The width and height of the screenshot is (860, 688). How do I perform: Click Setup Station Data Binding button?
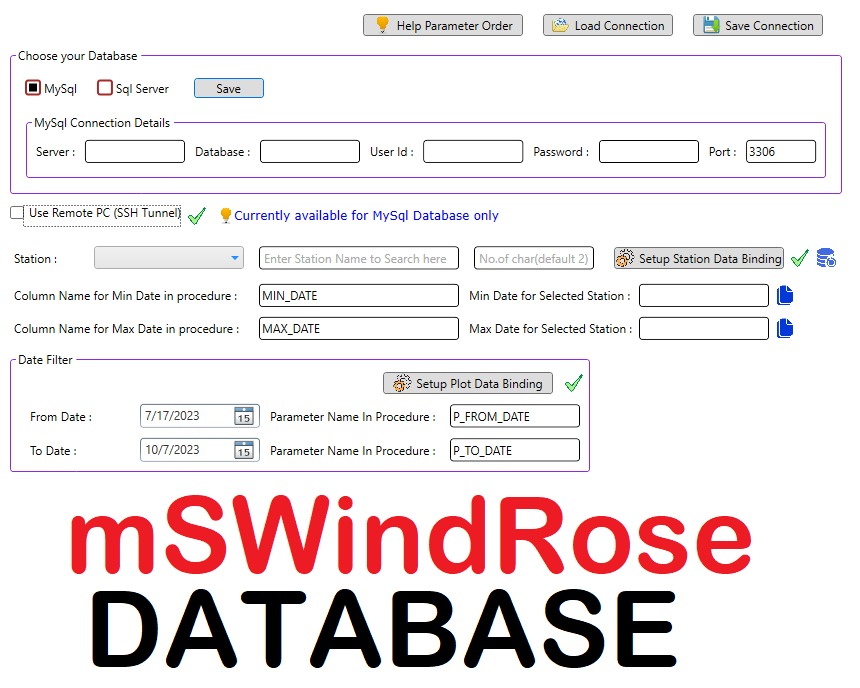click(699, 258)
